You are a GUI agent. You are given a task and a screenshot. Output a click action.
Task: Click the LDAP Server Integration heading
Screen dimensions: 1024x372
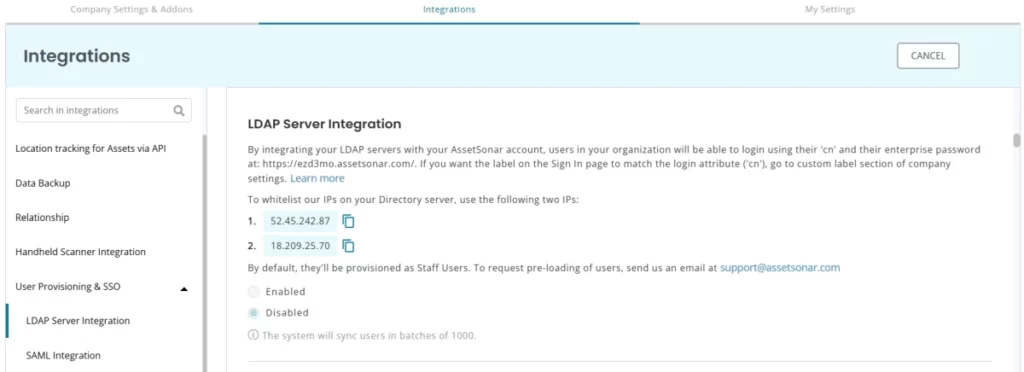pos(325,124)
